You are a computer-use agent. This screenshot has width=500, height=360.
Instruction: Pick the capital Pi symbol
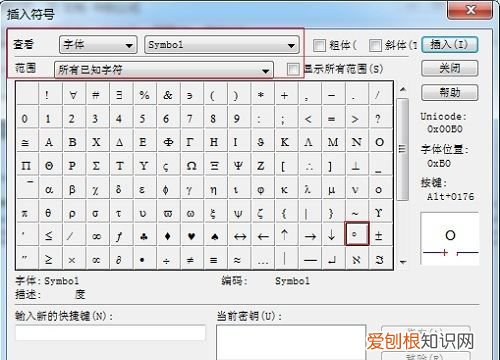point(27,165)
